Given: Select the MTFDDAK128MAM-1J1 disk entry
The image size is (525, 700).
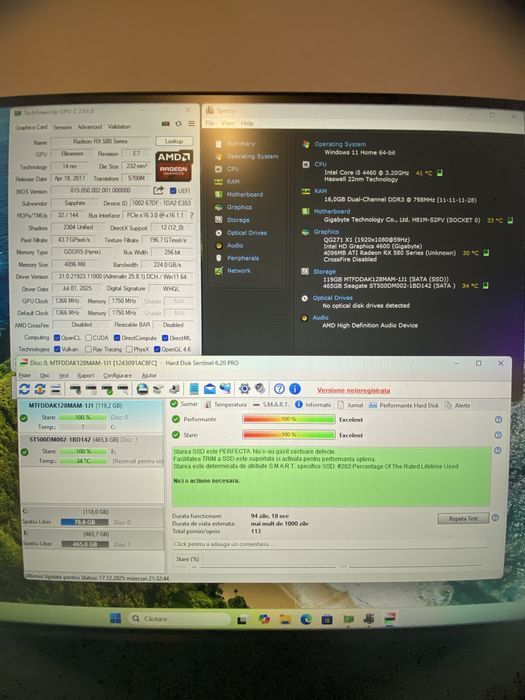Looking at the screenshot, I should coord(91,416).
